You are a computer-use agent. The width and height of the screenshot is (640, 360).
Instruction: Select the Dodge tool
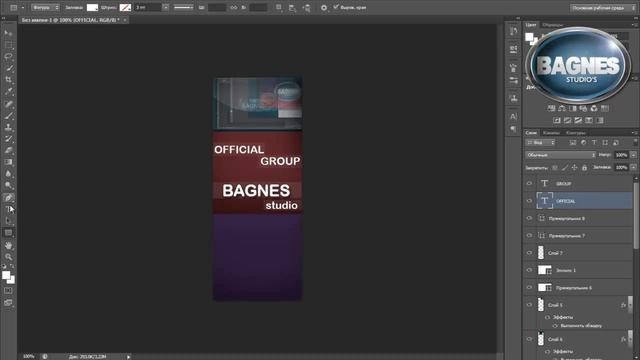[8, 186]
